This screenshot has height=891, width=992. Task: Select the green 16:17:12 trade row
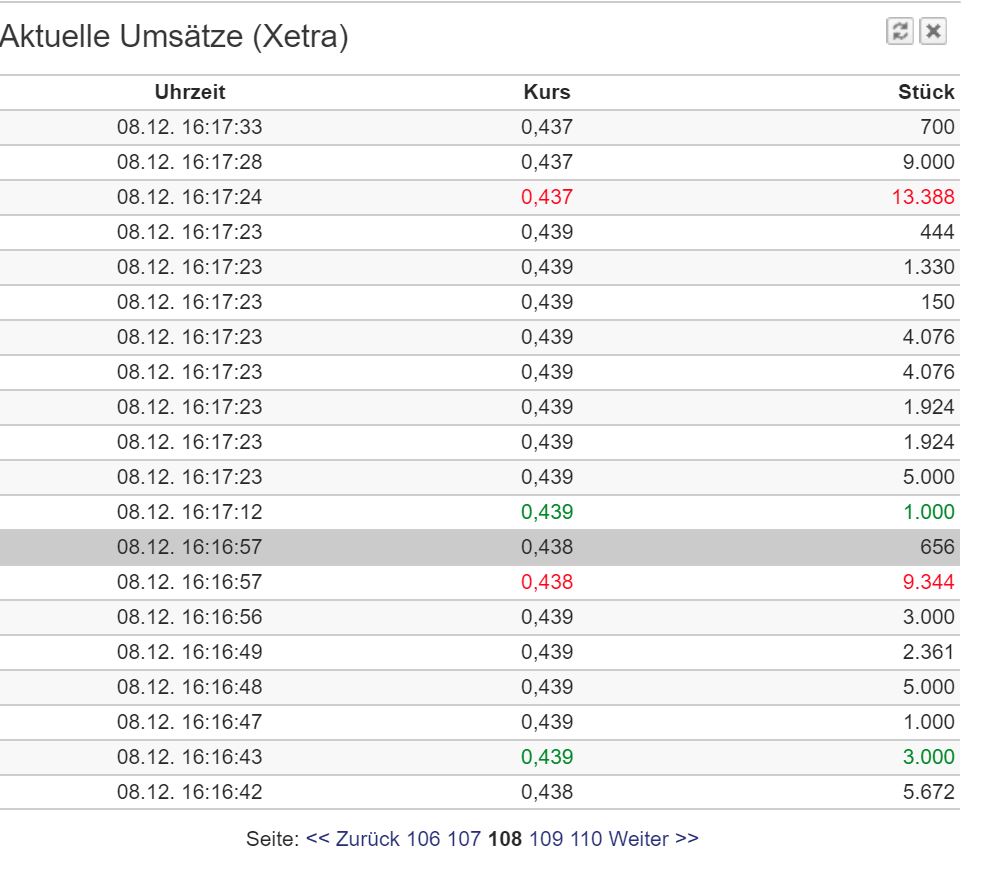click(x=480, y=511)
